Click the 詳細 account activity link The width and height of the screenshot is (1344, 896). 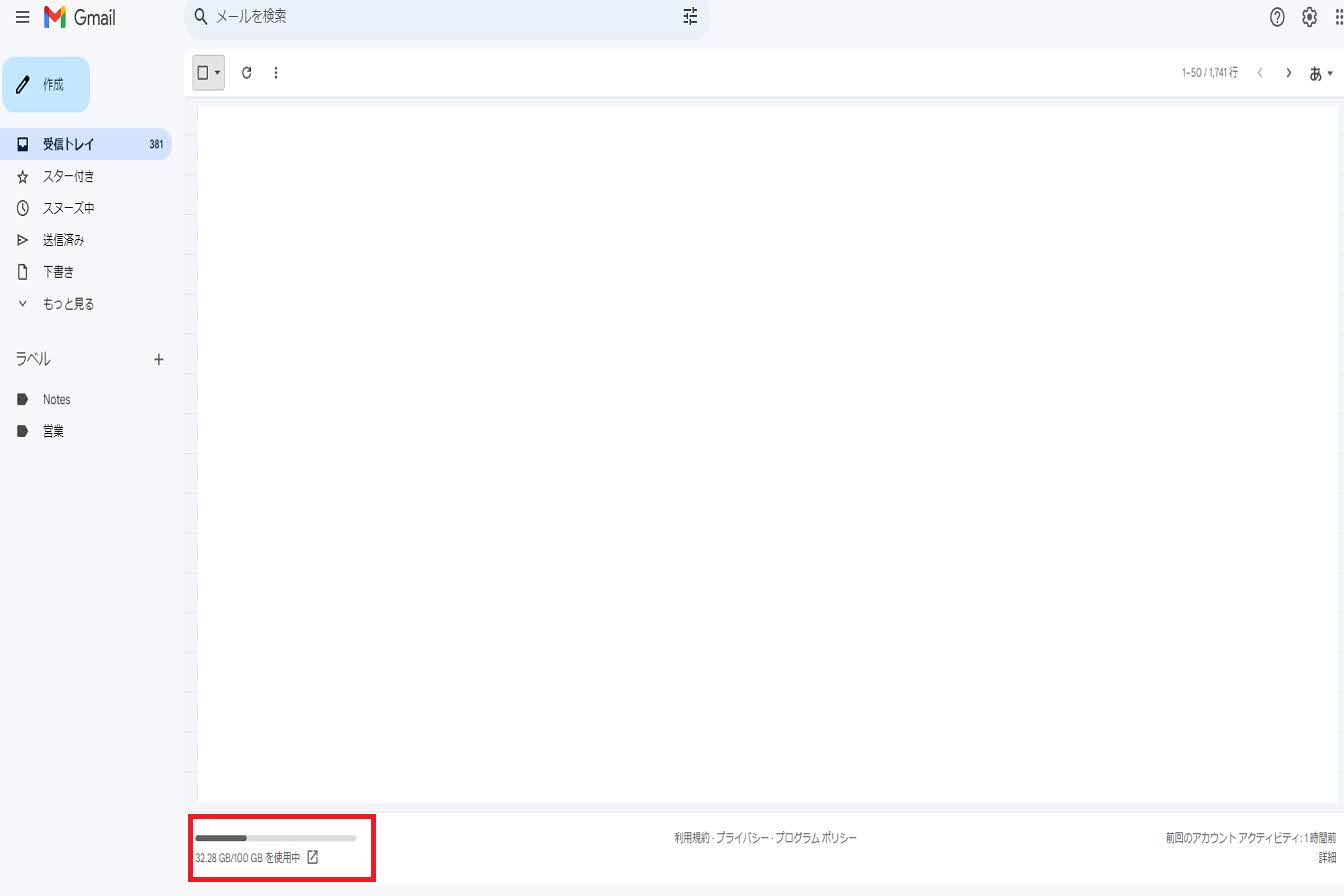[x=1326, y=857]
